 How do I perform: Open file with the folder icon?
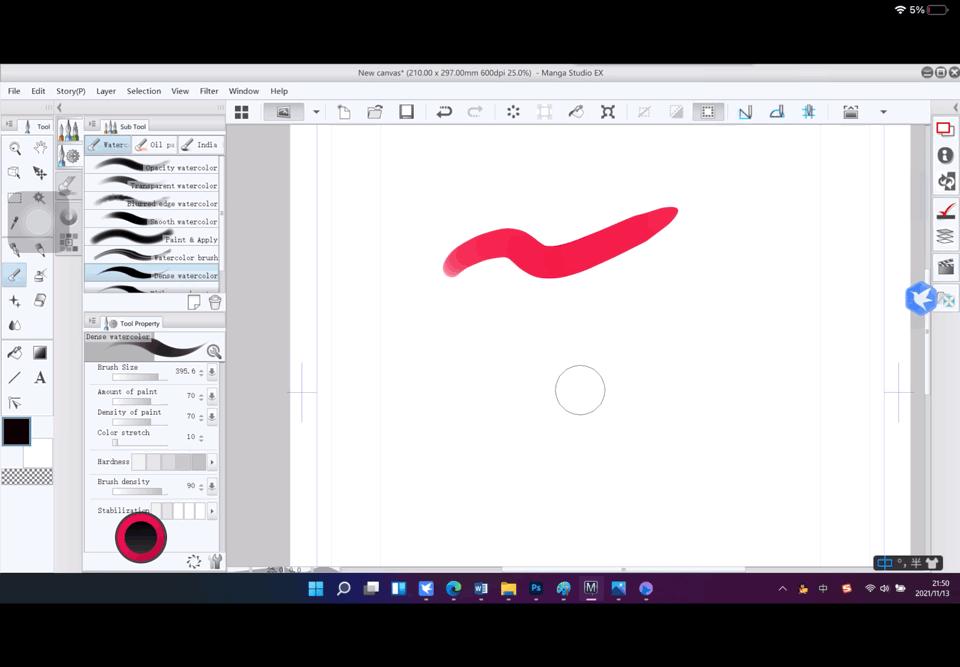(375, 112)
